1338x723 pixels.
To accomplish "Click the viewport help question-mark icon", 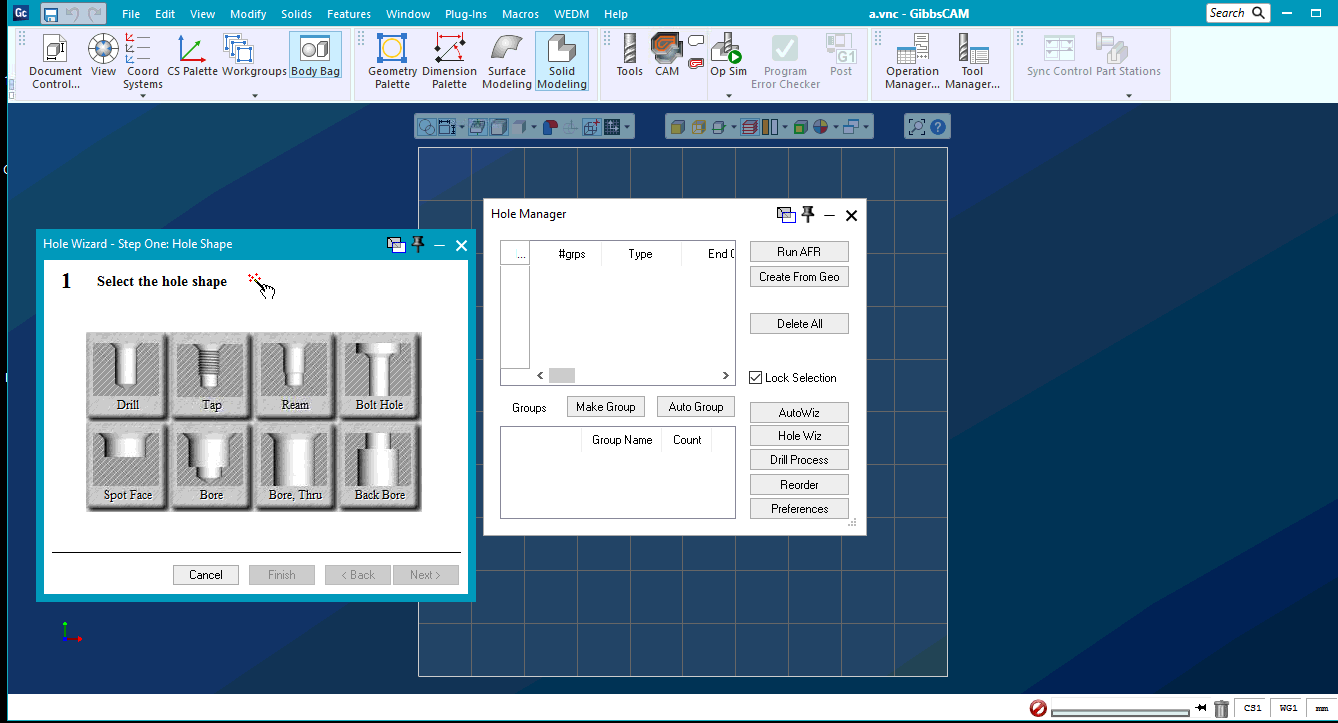I will [939, 127].
